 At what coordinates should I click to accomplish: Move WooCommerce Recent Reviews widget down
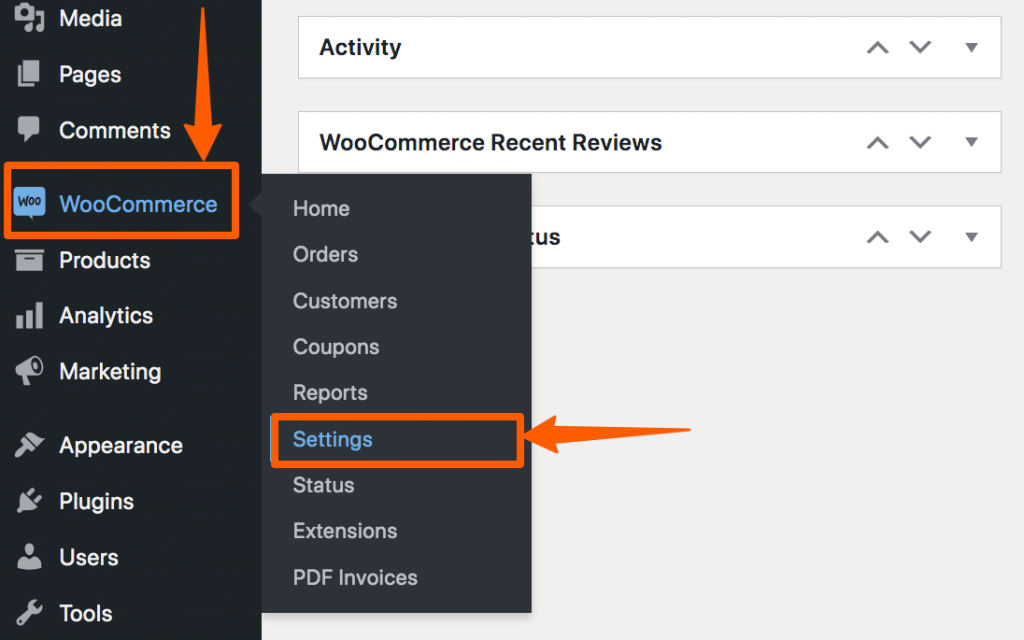click(x=920, y=142)
